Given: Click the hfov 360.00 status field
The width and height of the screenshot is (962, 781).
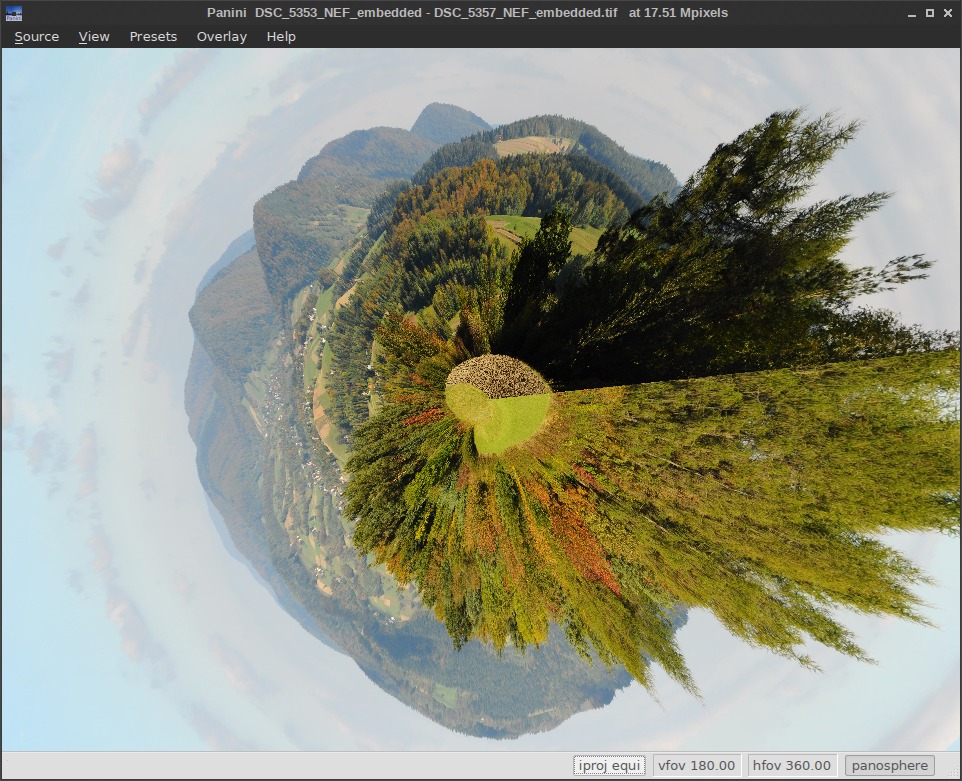Looking at the screenshot, I should (791, 766).
